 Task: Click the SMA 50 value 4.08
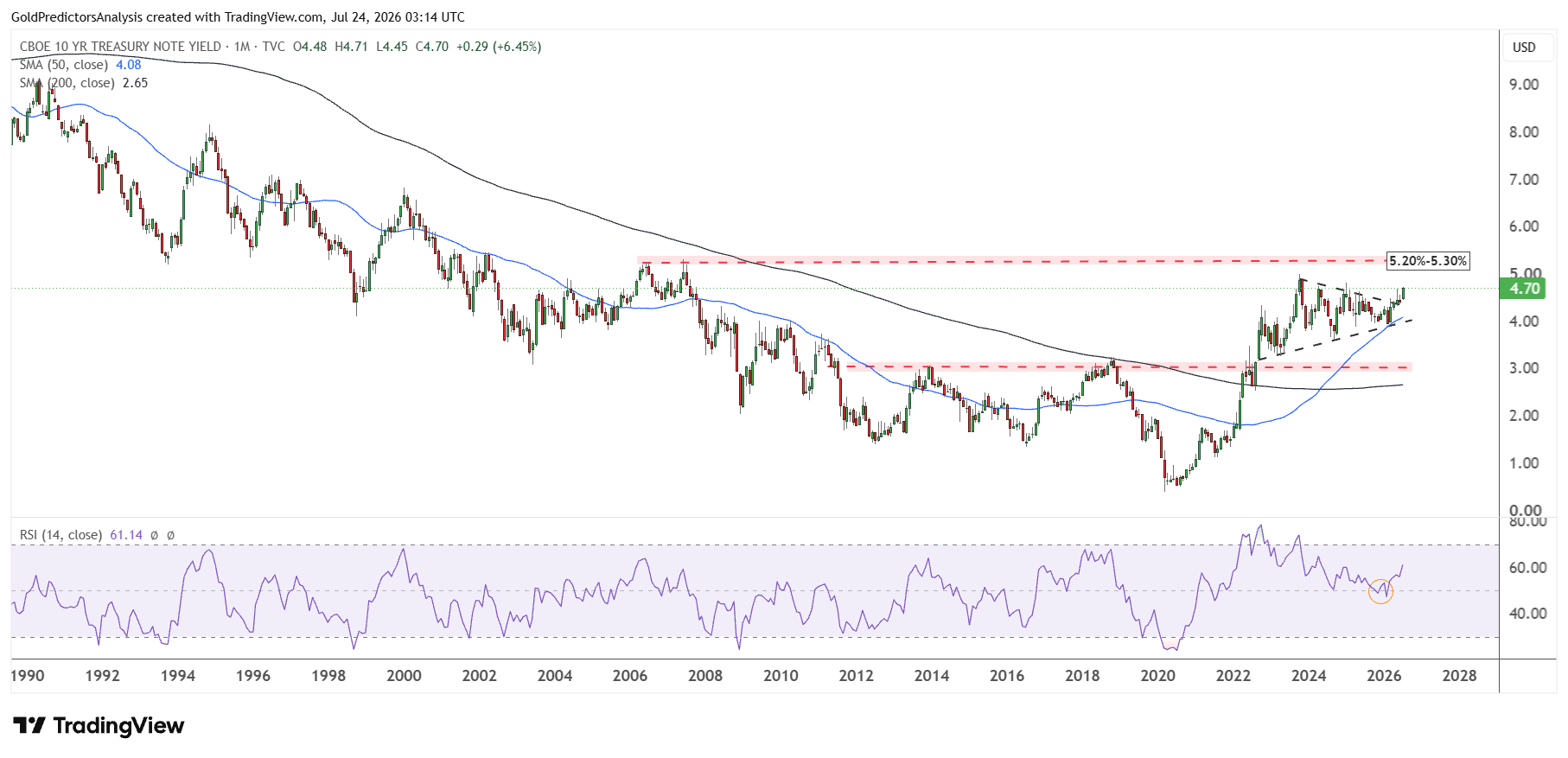pyautogui.click(x=129, y=65)
